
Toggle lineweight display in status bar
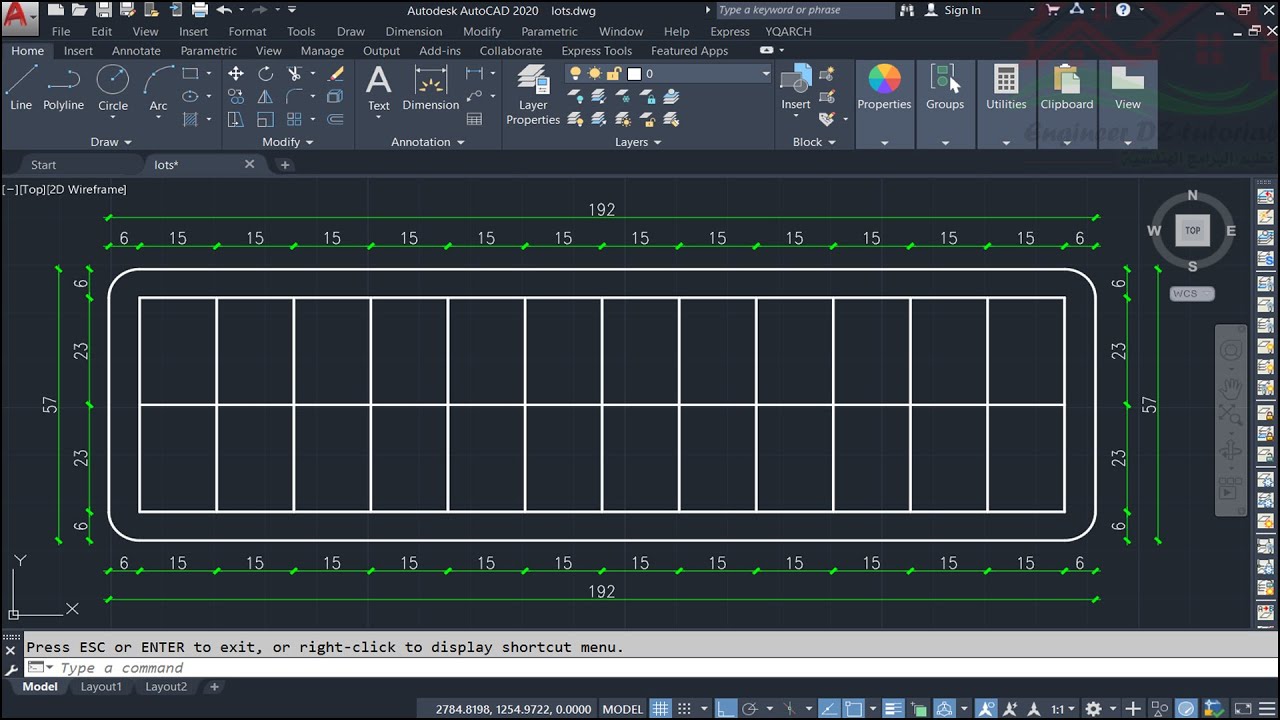coord(894,709)
